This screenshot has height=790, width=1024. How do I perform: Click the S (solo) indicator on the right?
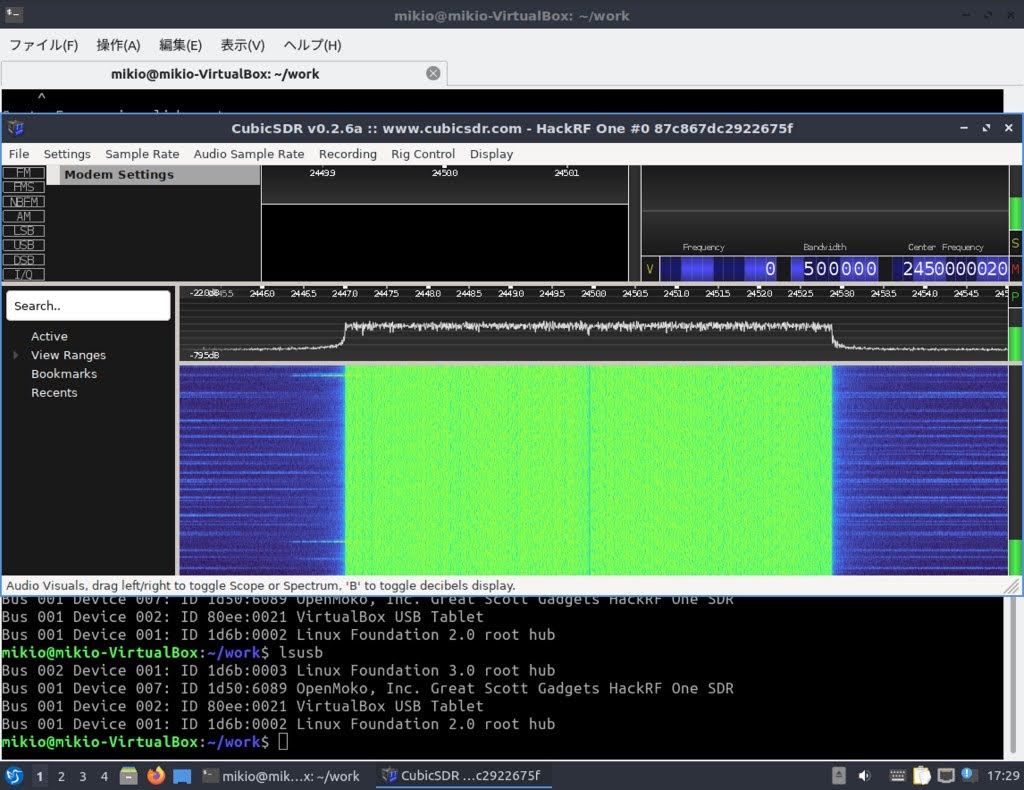click(x=1016, y=242)
